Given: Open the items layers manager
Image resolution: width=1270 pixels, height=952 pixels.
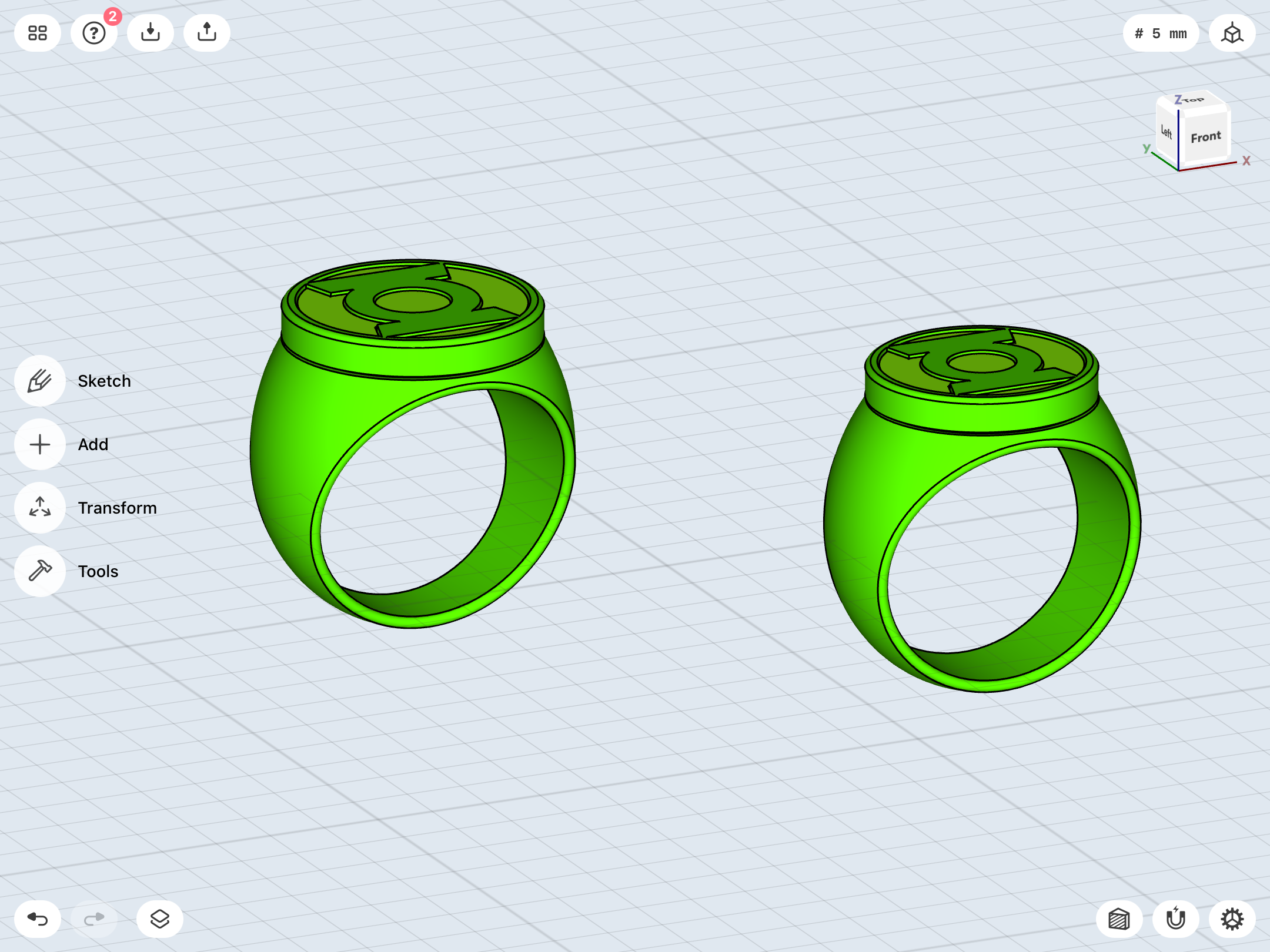Looking at the screenshot, I should coord(160,919).
